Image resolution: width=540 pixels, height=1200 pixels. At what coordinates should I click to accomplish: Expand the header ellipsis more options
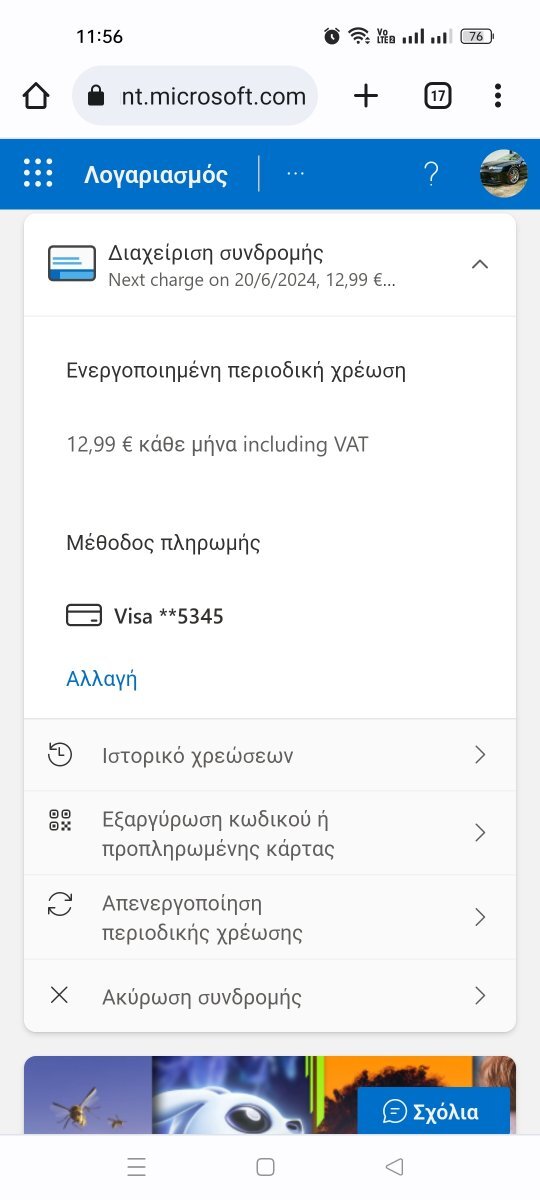295,174
